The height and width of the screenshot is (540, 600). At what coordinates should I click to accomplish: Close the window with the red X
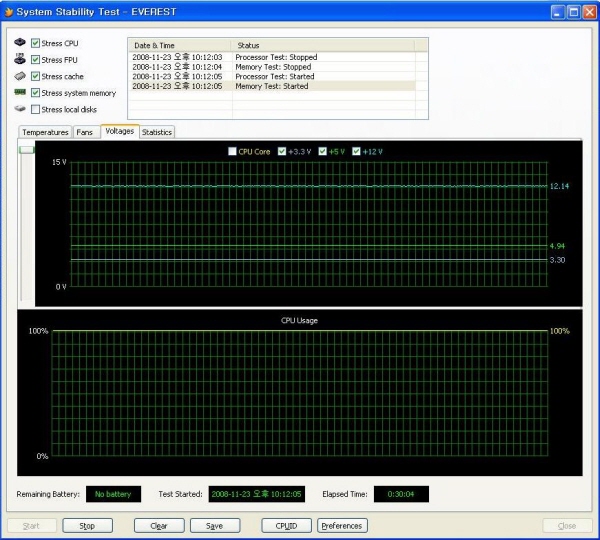tap(589, 12)
